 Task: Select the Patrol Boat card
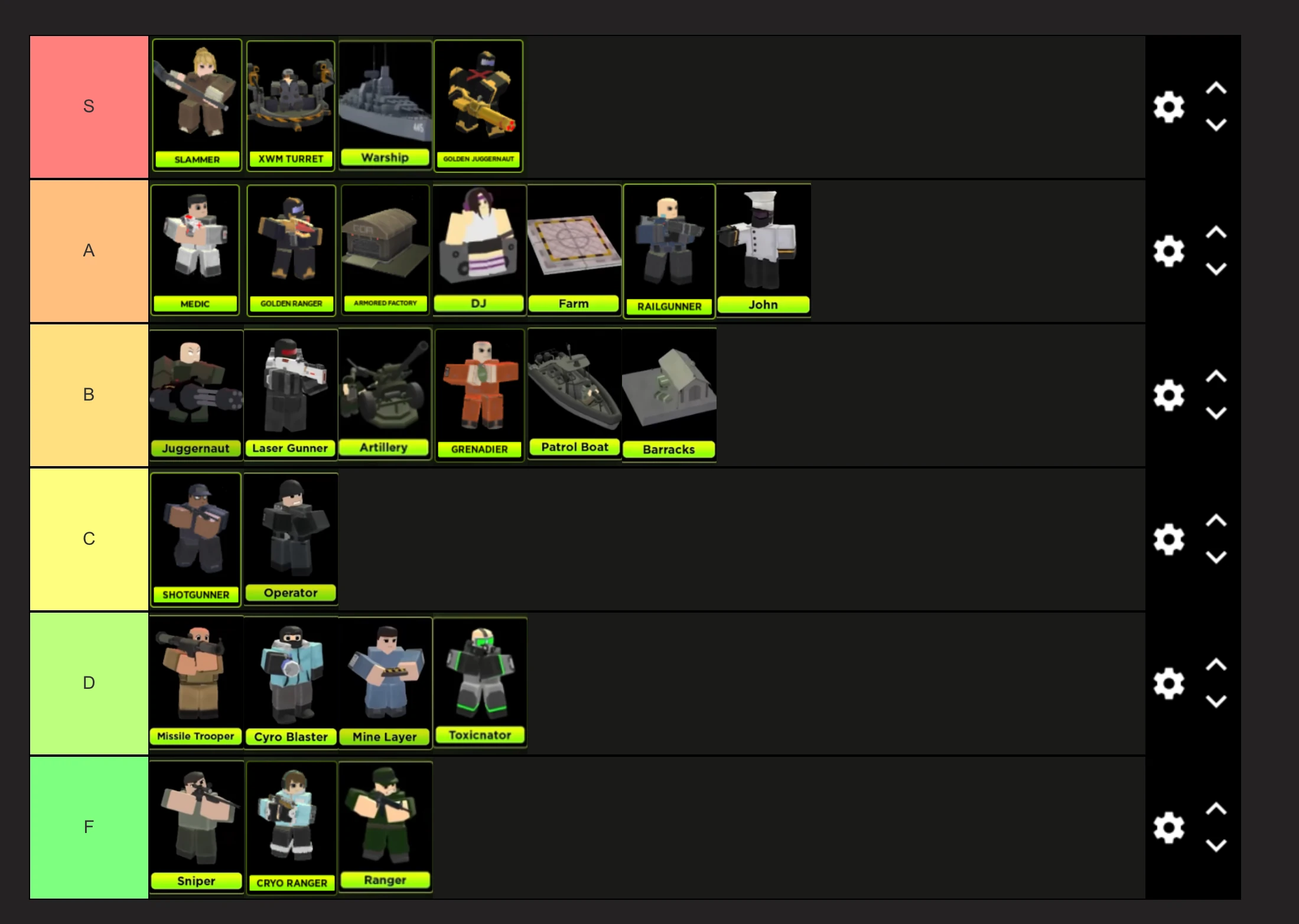pos(574,394)
